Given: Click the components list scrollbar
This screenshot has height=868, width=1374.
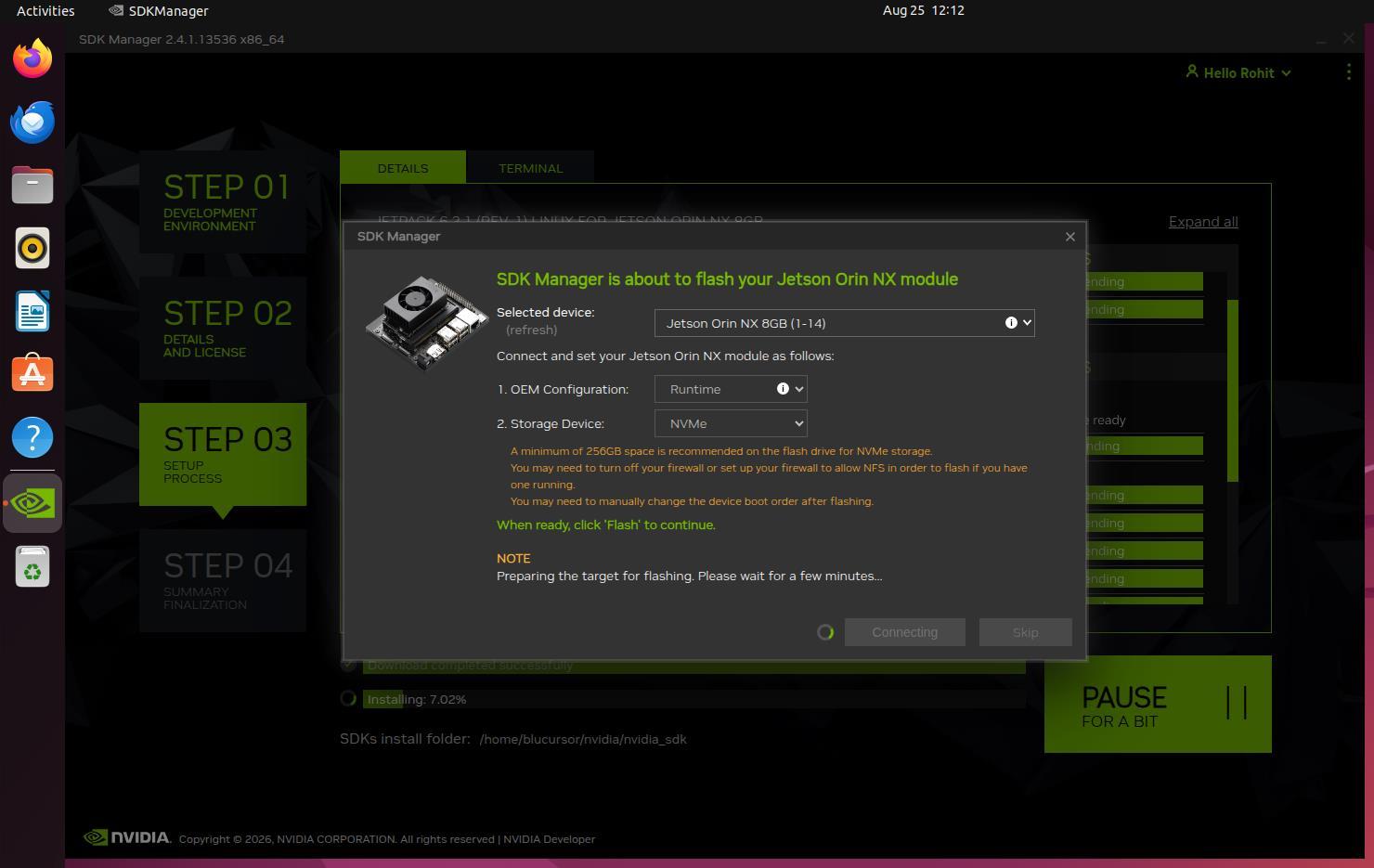Looking at the screenshot, I should point(1233,390).
